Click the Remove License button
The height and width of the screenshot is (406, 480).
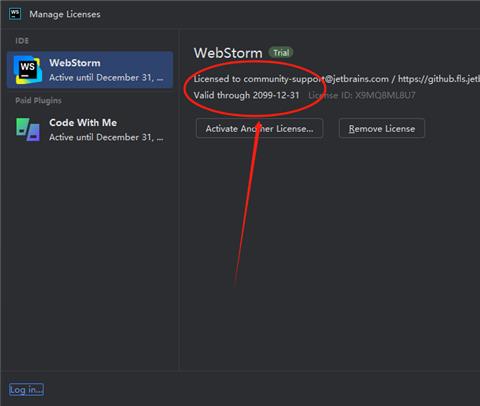[382, 128]
